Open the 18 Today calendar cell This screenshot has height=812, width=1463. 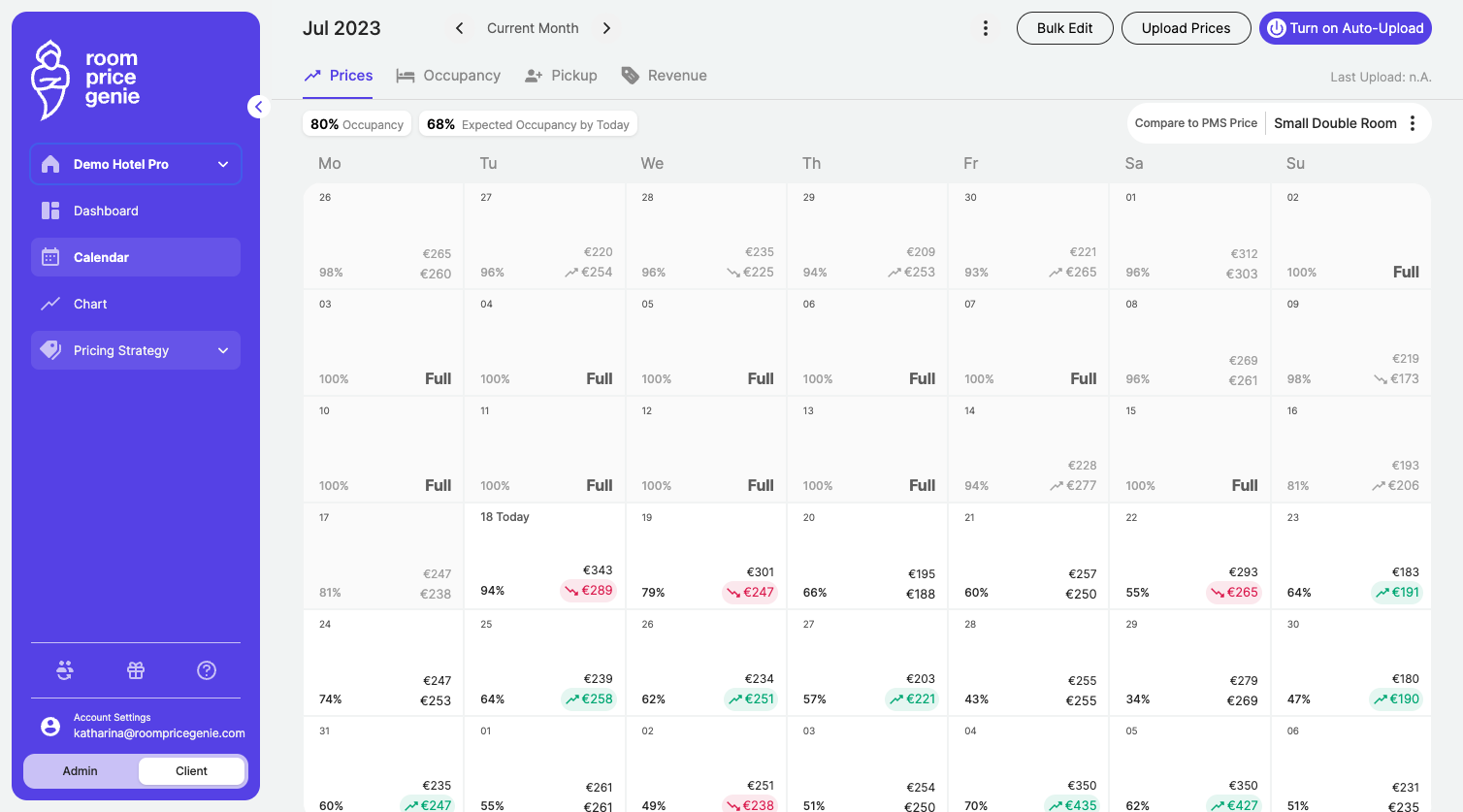[x=545, y=556]
